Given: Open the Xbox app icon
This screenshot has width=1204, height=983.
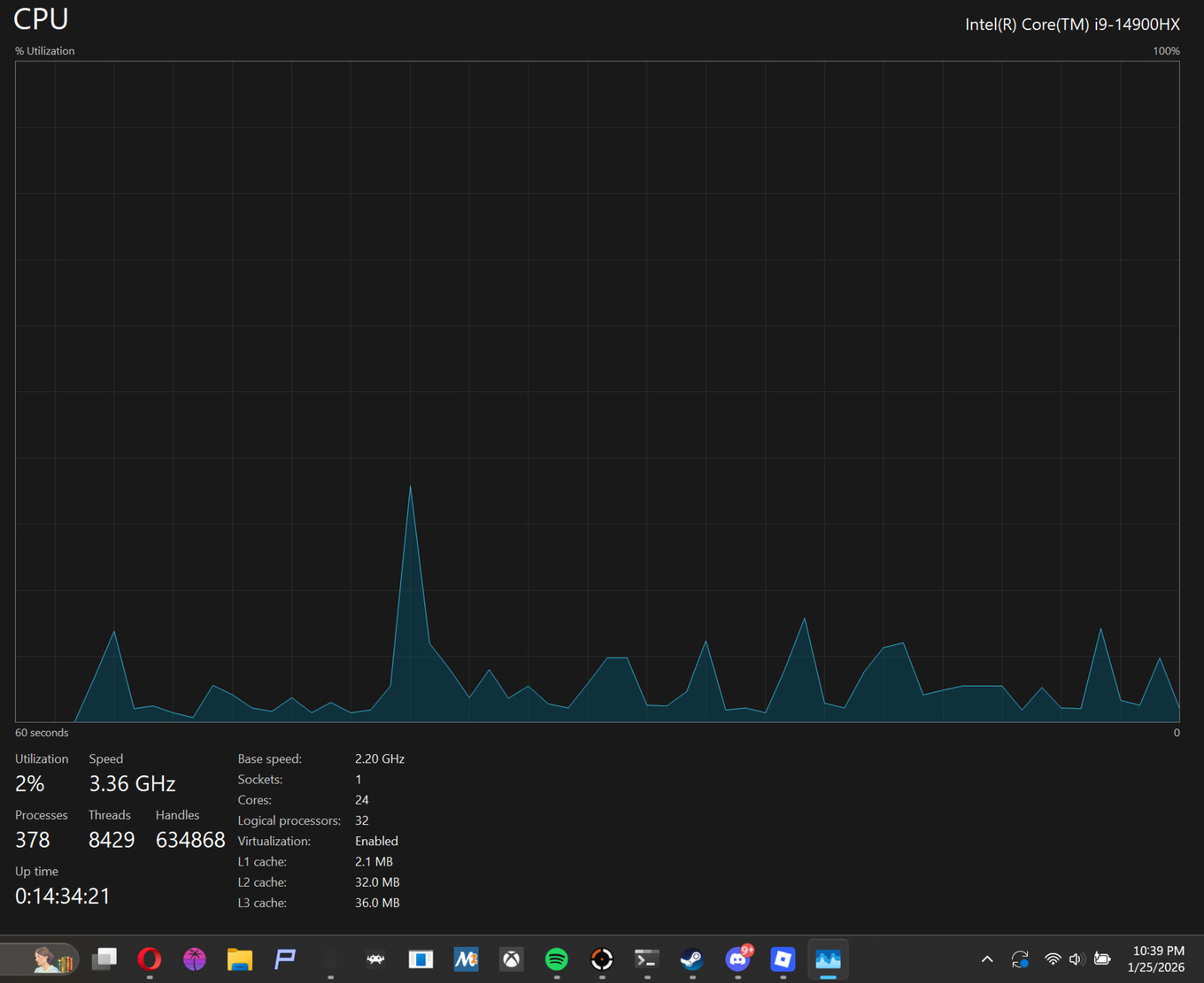Looking at the screenshot, I should click(x=511, y=959).
